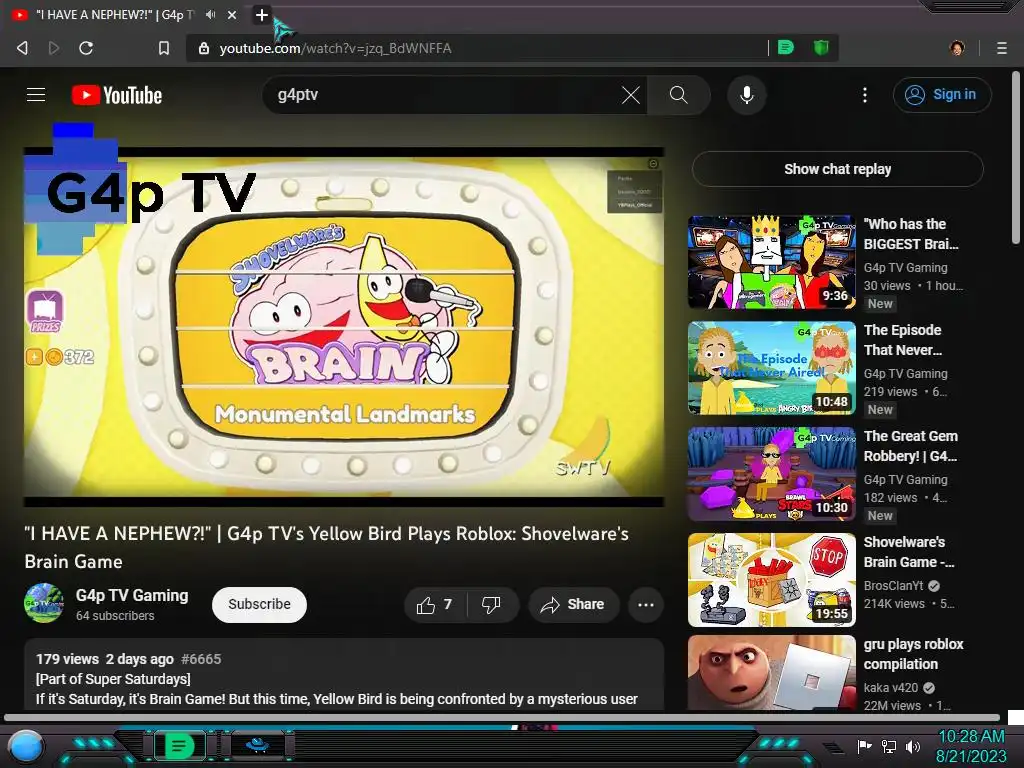Submit search with the magnifier button
The image size is (1024, 768).
679,95
